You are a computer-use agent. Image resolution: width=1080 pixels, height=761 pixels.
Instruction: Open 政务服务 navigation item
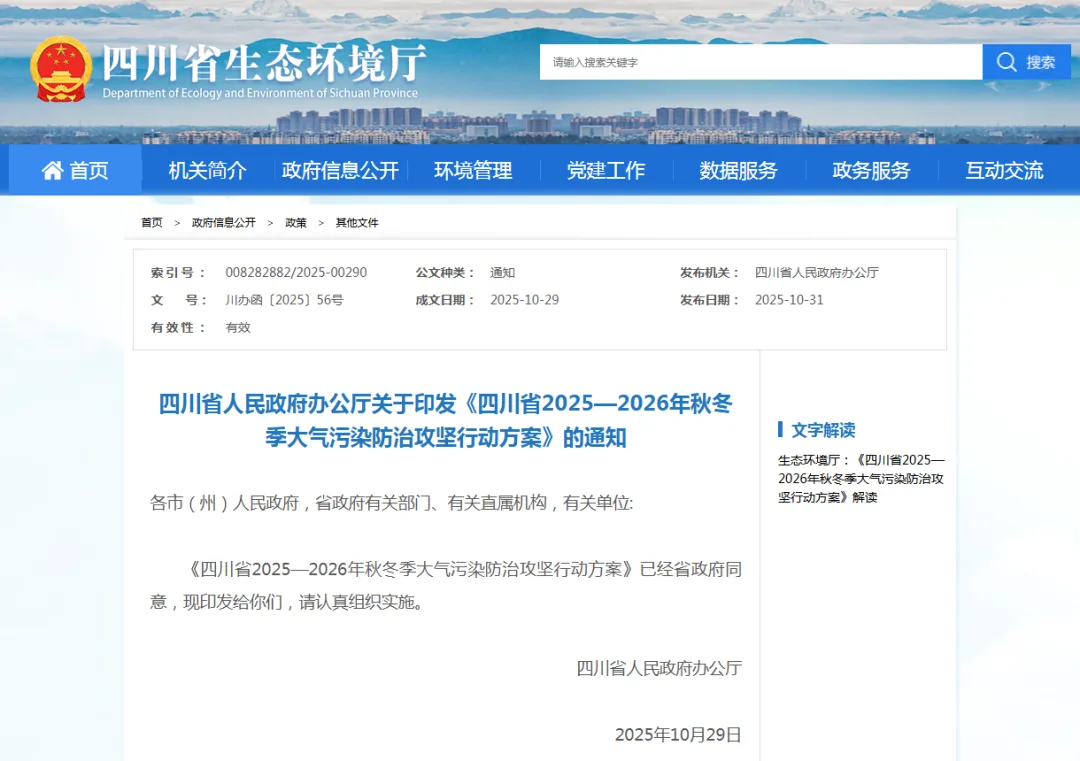pyautogui.click(x=871, y=171)
